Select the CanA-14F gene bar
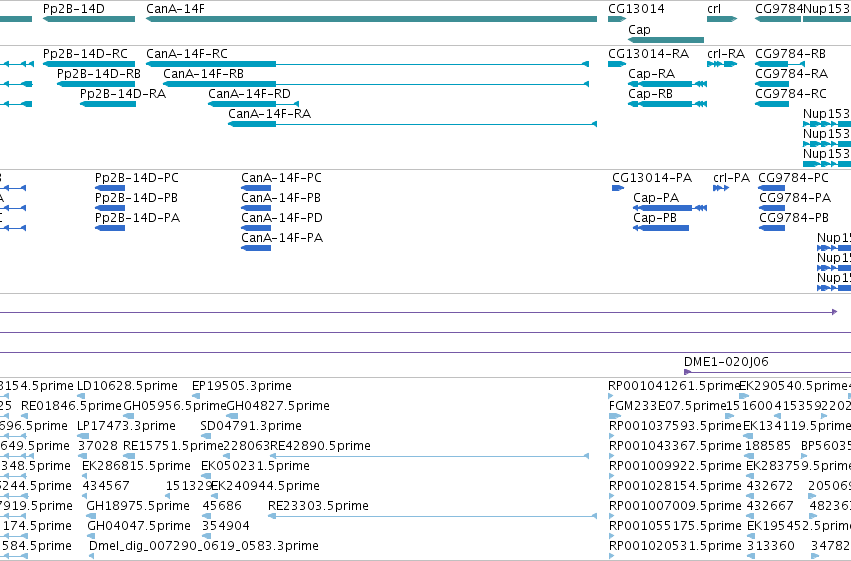The height and width of the screenshot is (561, 851). (371, 19)
